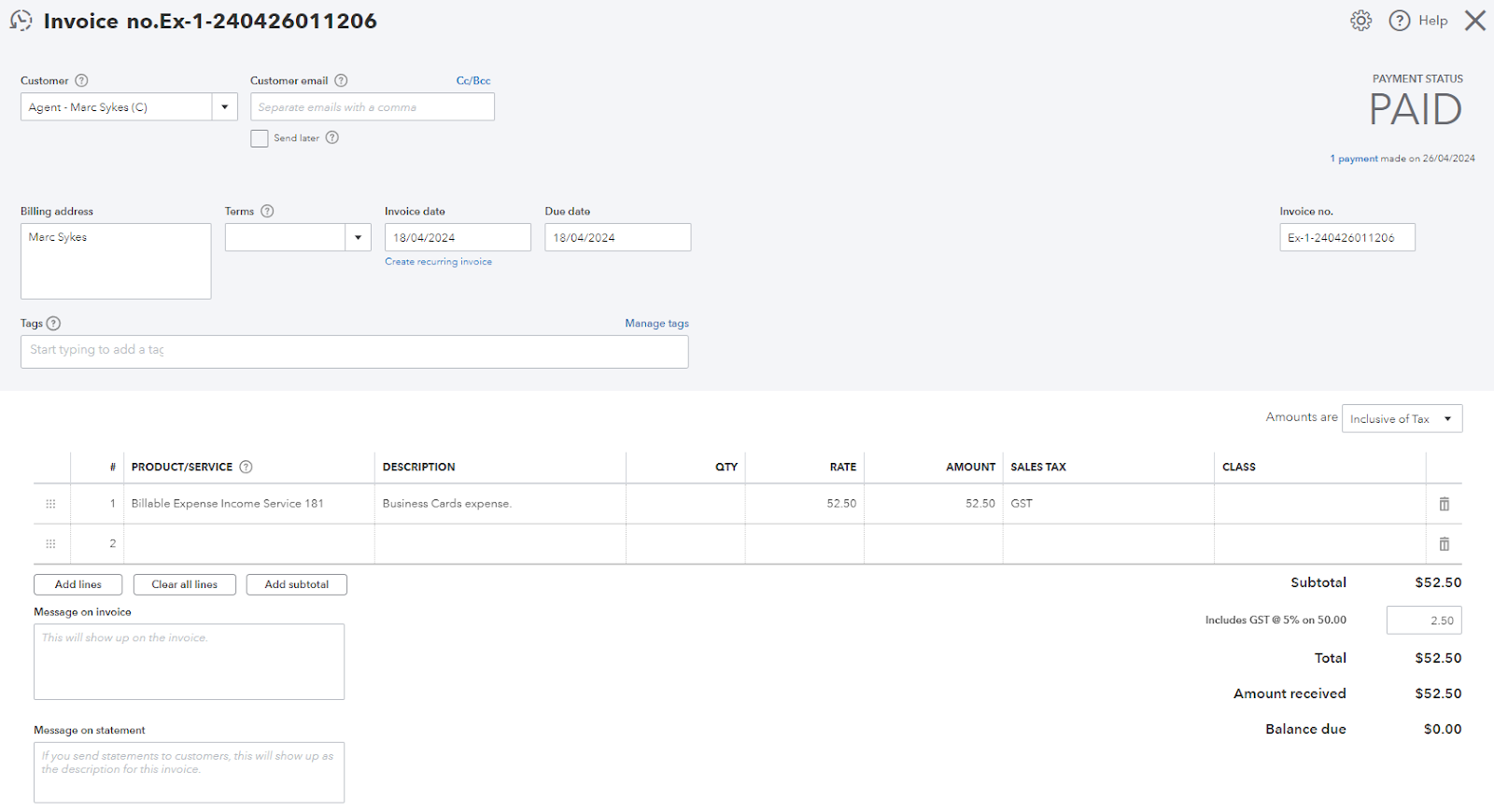Click the Add subtotal button
The height and width of the screenshot is (812, 1494).
297,584
